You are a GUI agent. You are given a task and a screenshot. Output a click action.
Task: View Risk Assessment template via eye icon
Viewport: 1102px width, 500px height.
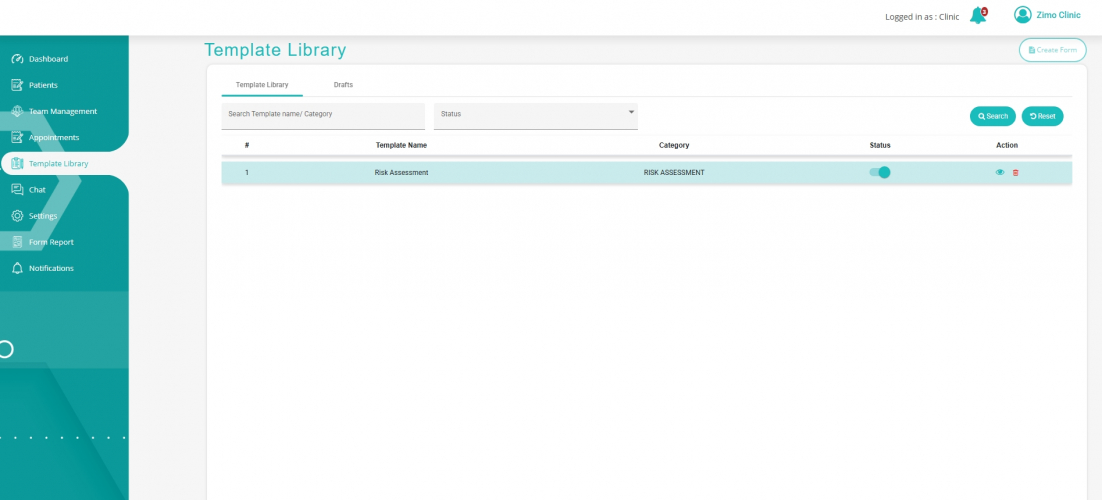point(999,172)
